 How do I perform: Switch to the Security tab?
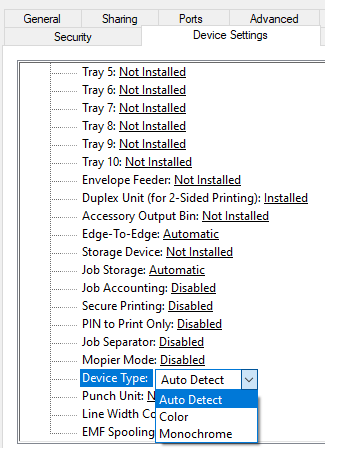[73, 37]
